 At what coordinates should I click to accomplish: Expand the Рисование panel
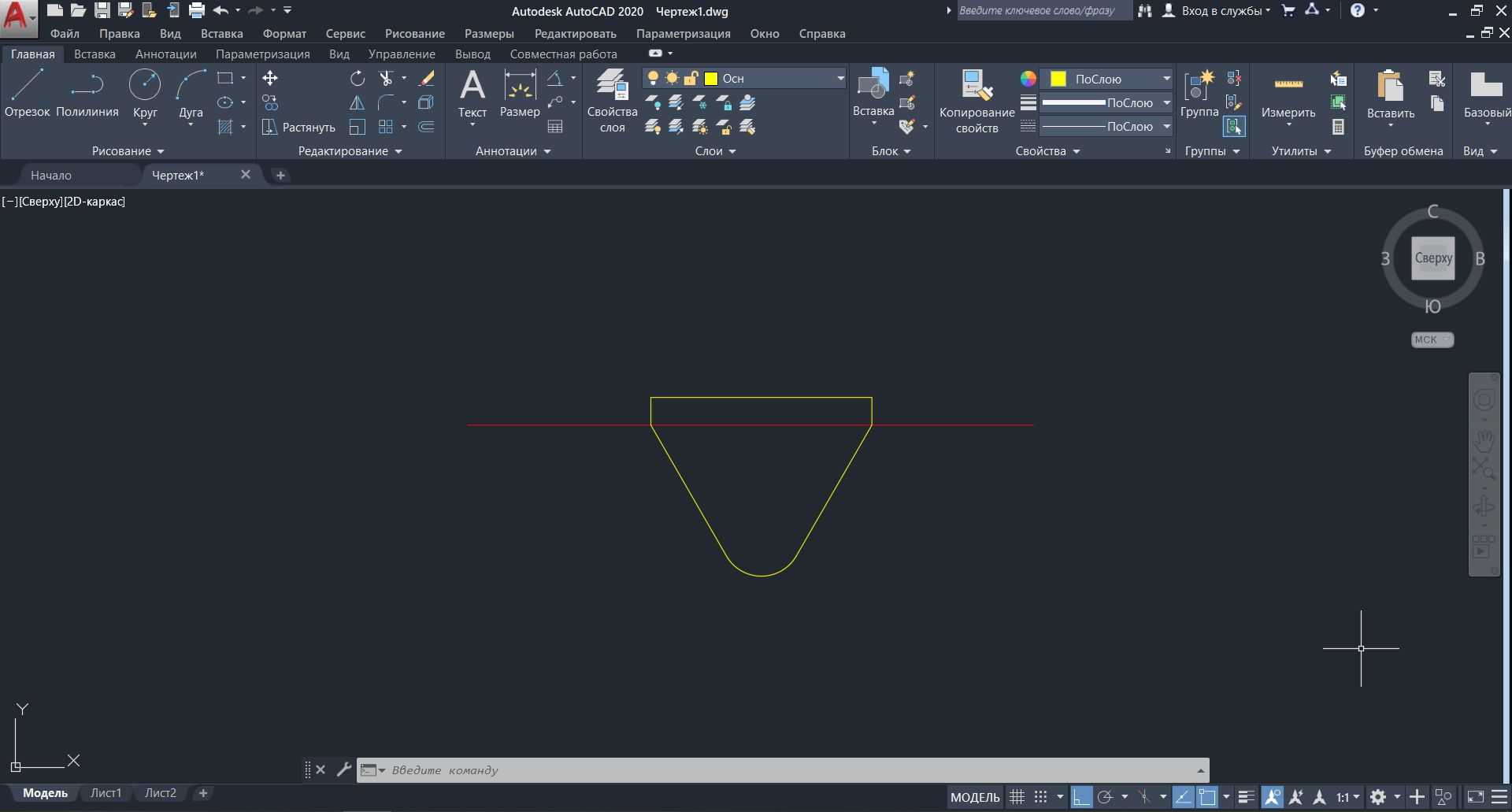128,150
